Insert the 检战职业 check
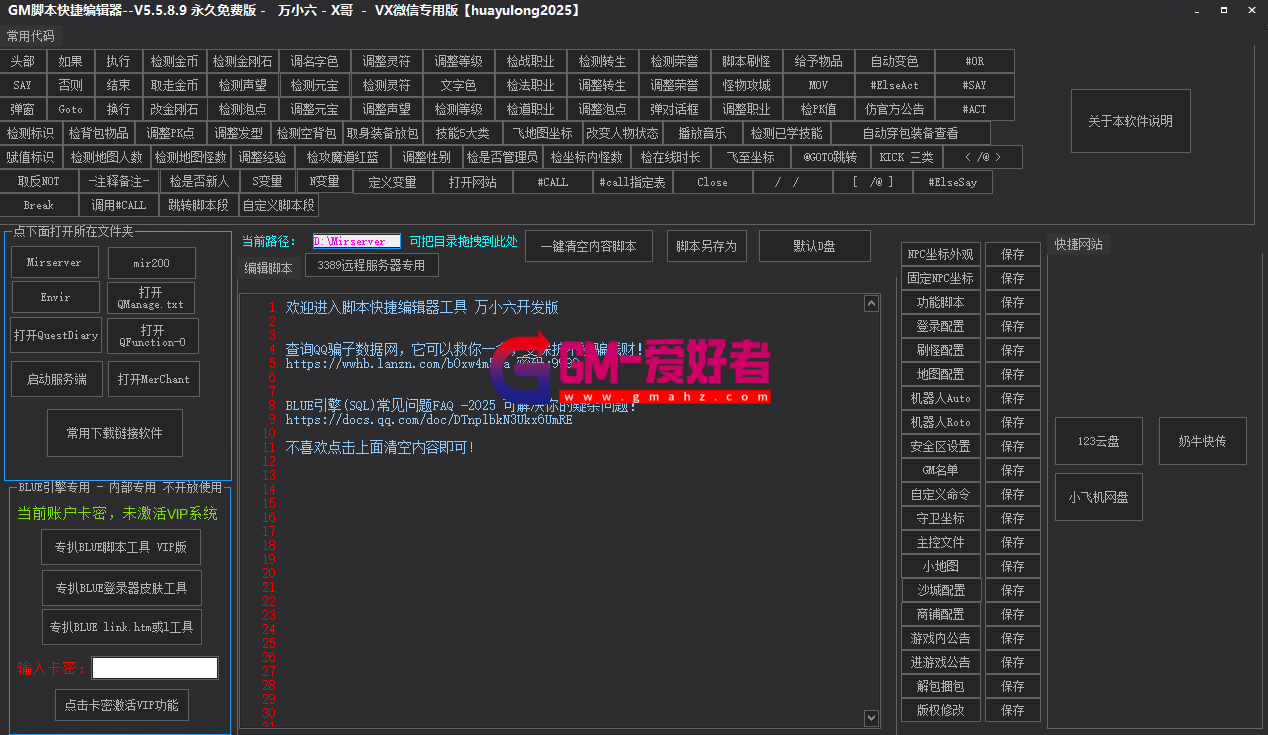 pyautogui.click(x=530, y=61)
